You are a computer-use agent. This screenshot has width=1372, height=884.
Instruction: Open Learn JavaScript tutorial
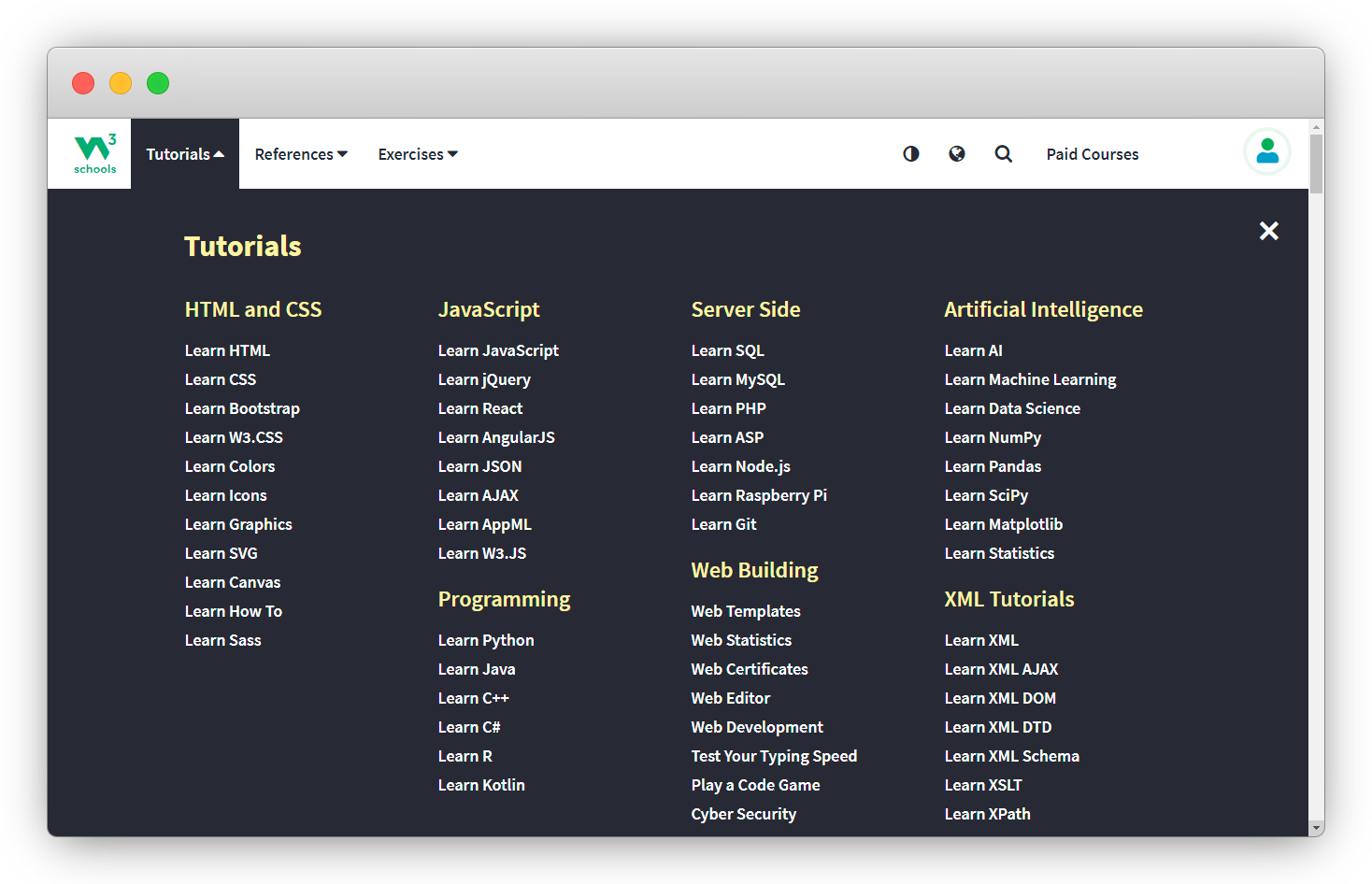[498, 350]
